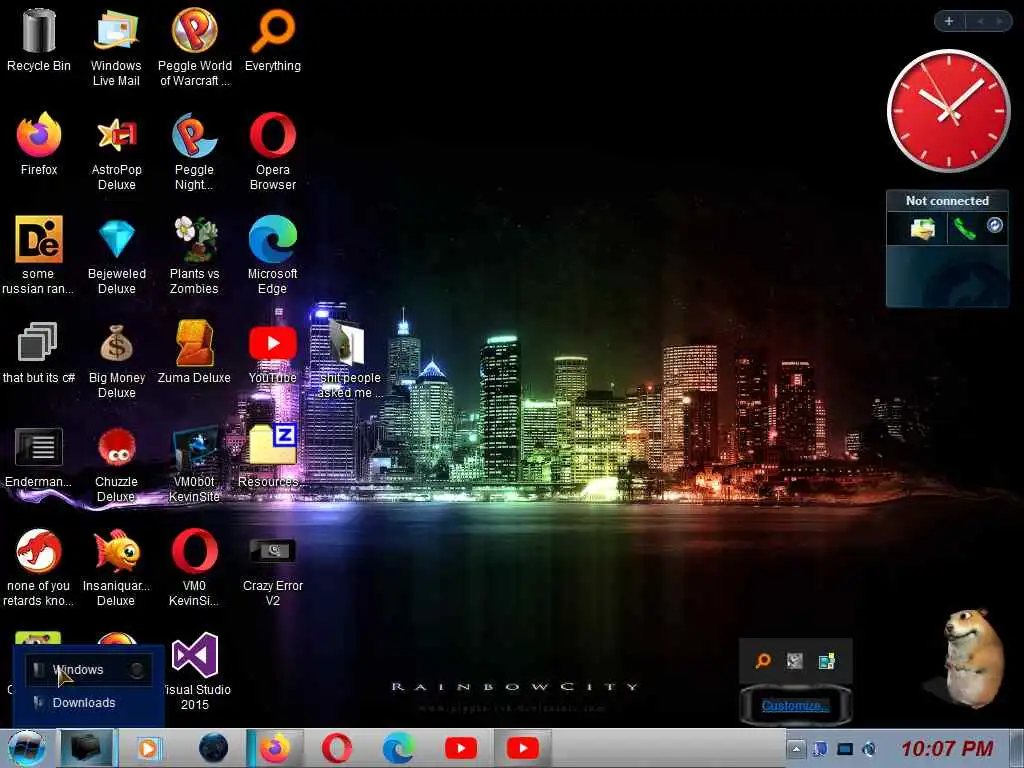The width and height of the screenshot is (1024, 768).
Task: Launch the Opera Browser desktop shortcut
Action: (x=273, y=152)
